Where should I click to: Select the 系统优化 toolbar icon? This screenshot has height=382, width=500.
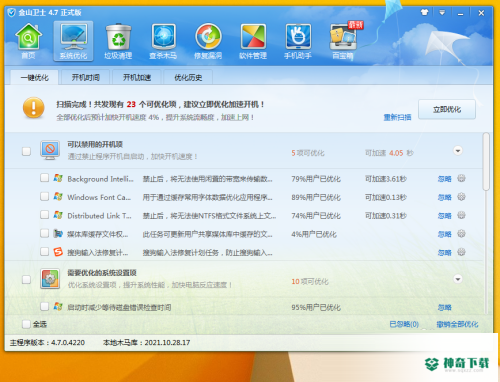[73, 41]
